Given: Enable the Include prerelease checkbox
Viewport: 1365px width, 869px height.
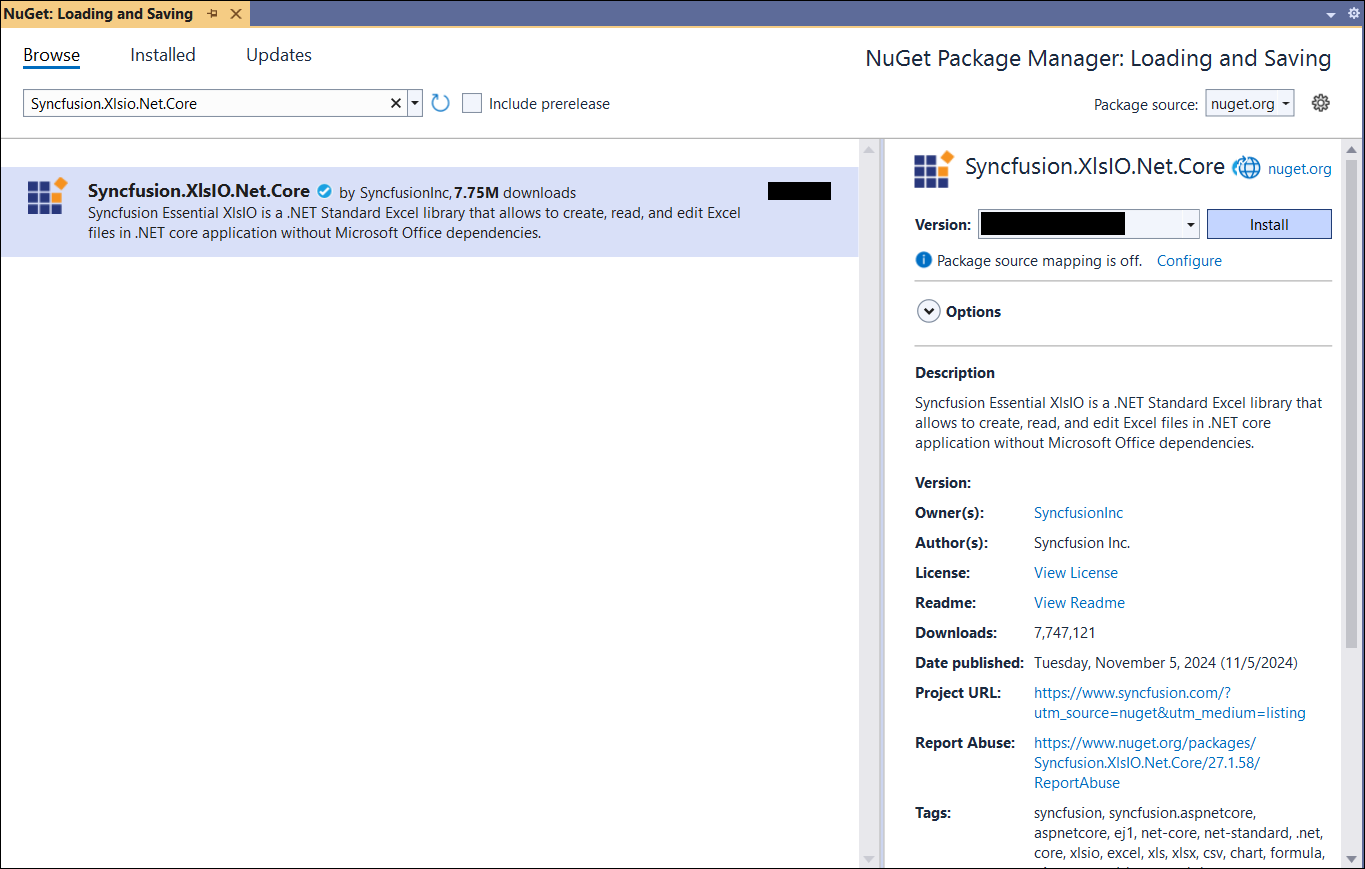Looking at the screenshot, I should (x=472, y=103).
